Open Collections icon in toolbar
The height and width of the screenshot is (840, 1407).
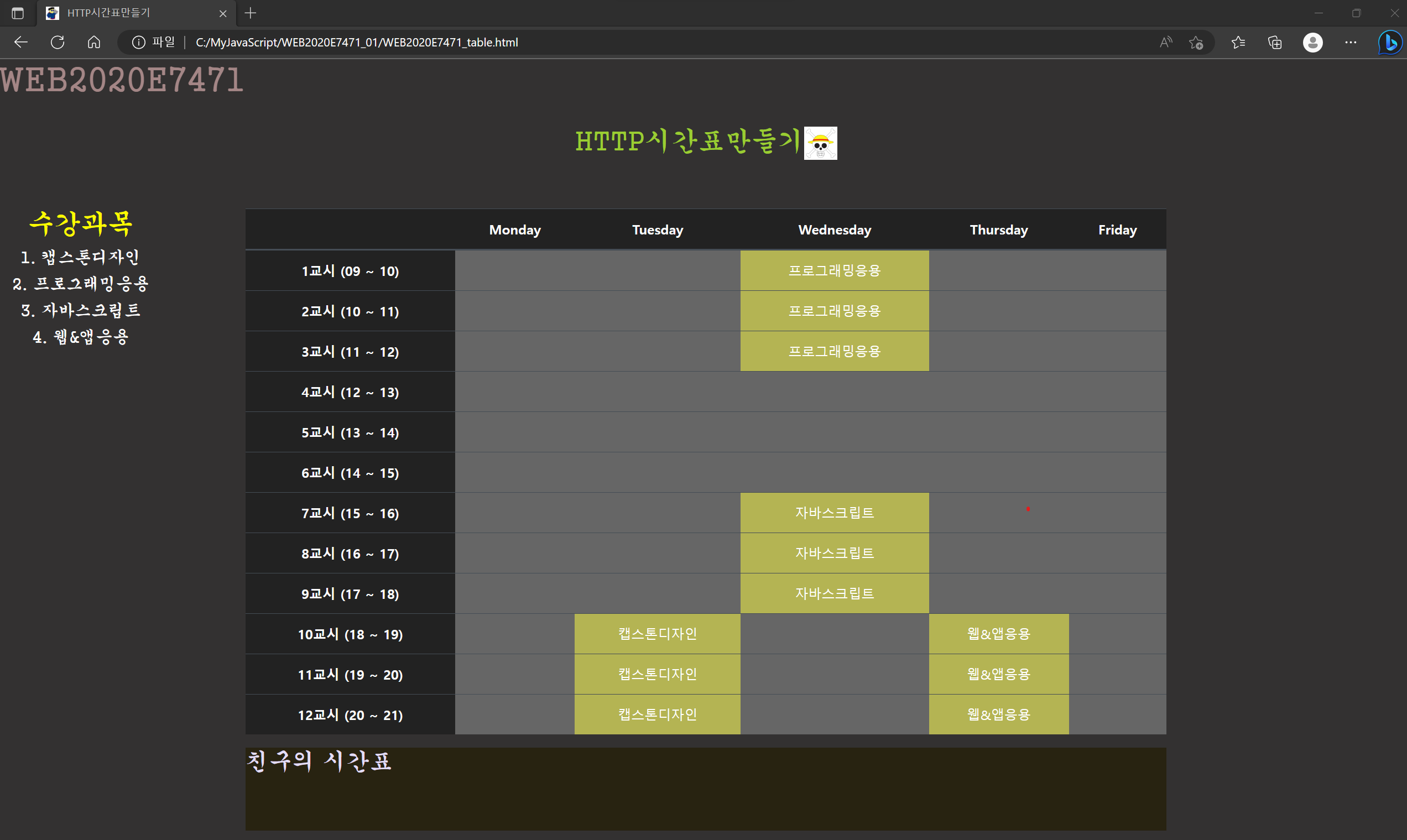pyautogui.click(x=1275, y=43)
